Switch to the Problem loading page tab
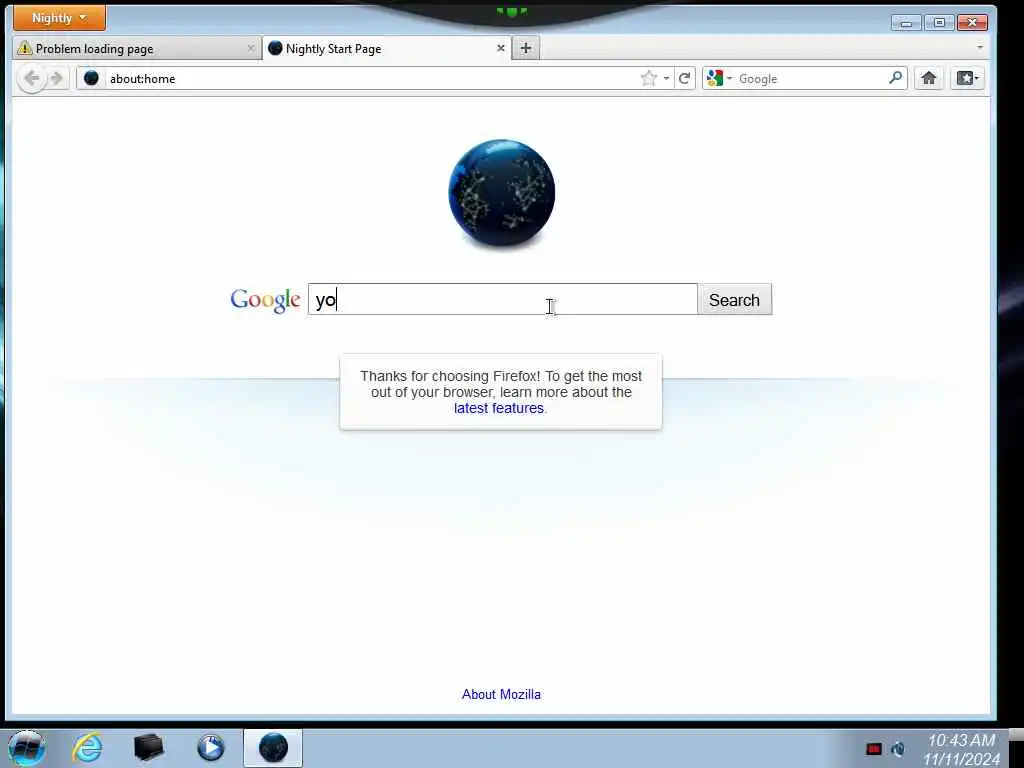 (137, 48)
